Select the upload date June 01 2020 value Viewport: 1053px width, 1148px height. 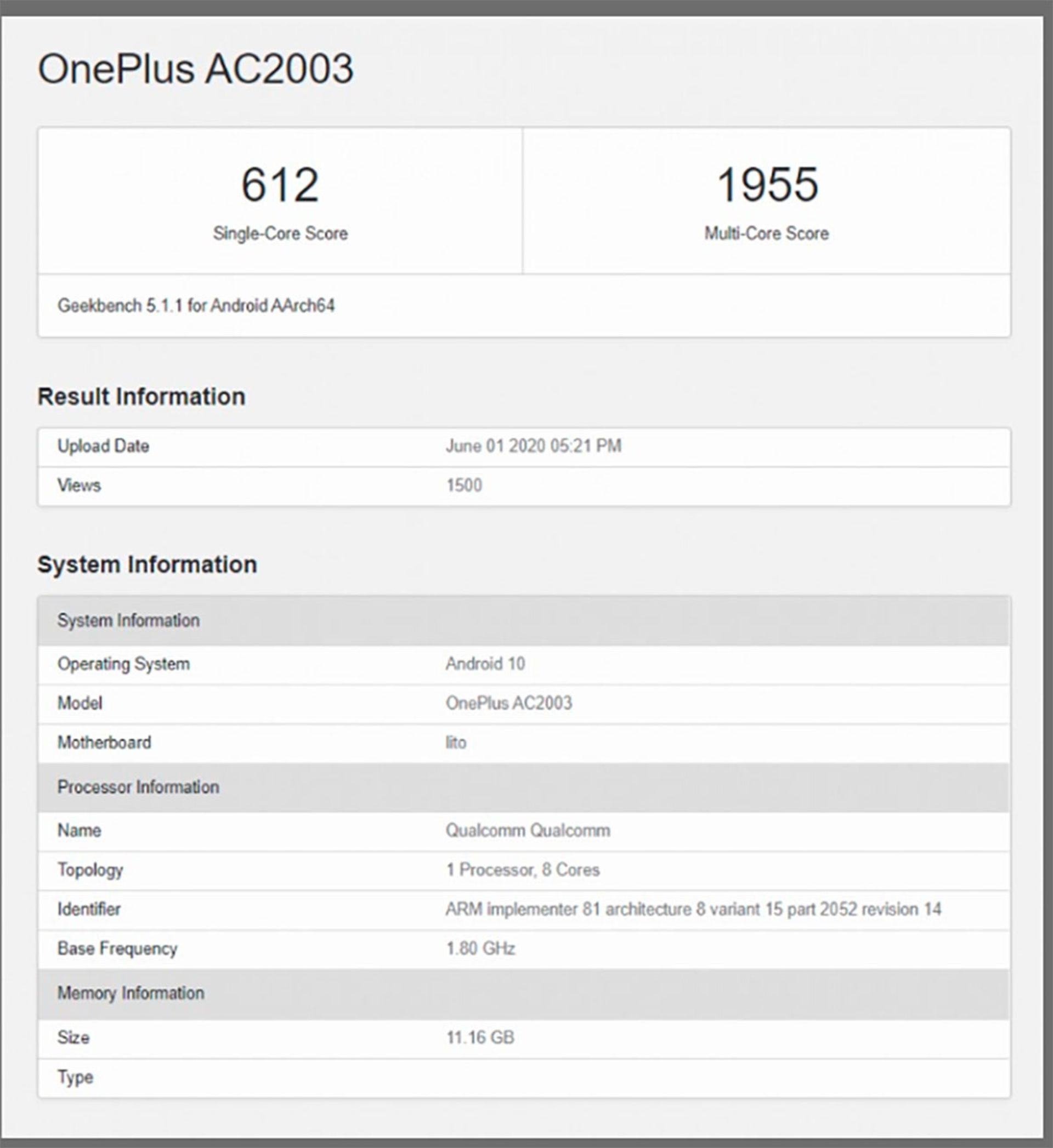533,445
